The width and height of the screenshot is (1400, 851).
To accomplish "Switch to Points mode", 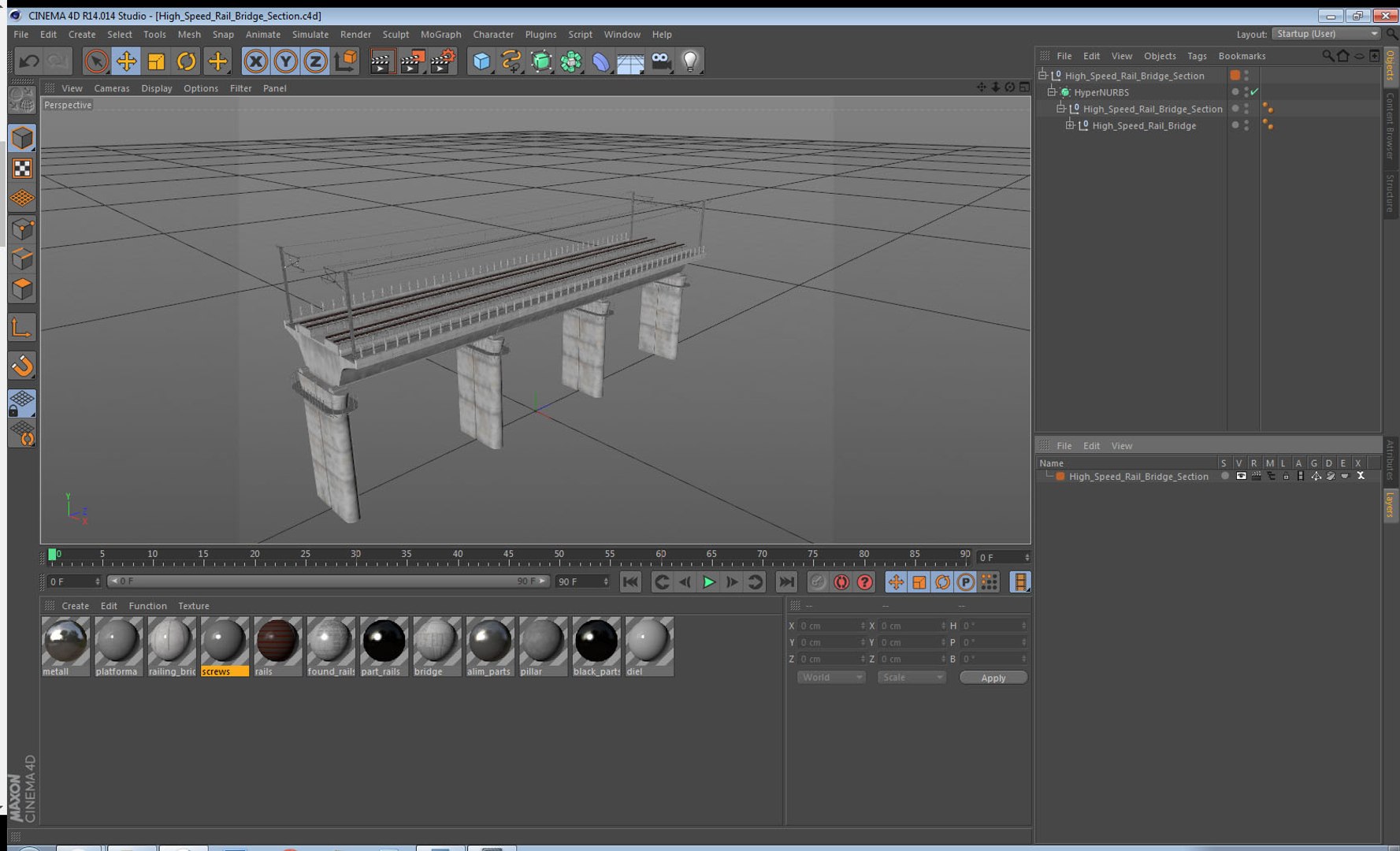I will (22, 229).
